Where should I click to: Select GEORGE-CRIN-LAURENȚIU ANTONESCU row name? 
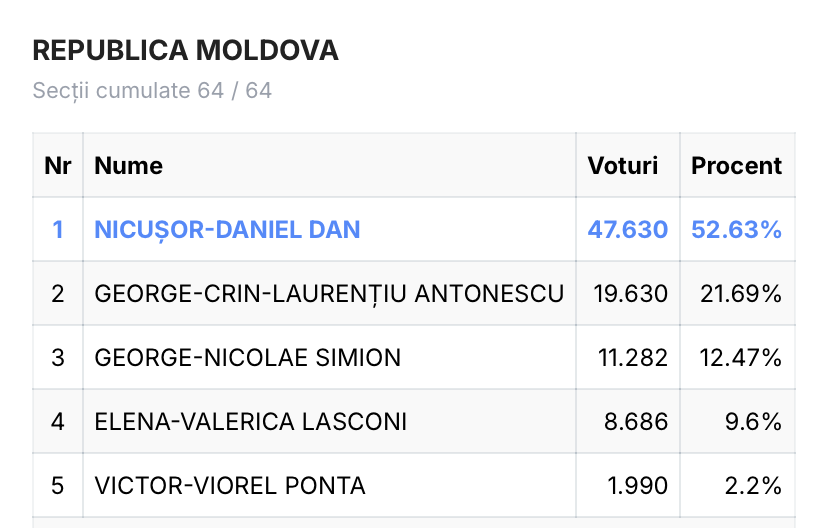pyautogui.click(x=329, y=294)
